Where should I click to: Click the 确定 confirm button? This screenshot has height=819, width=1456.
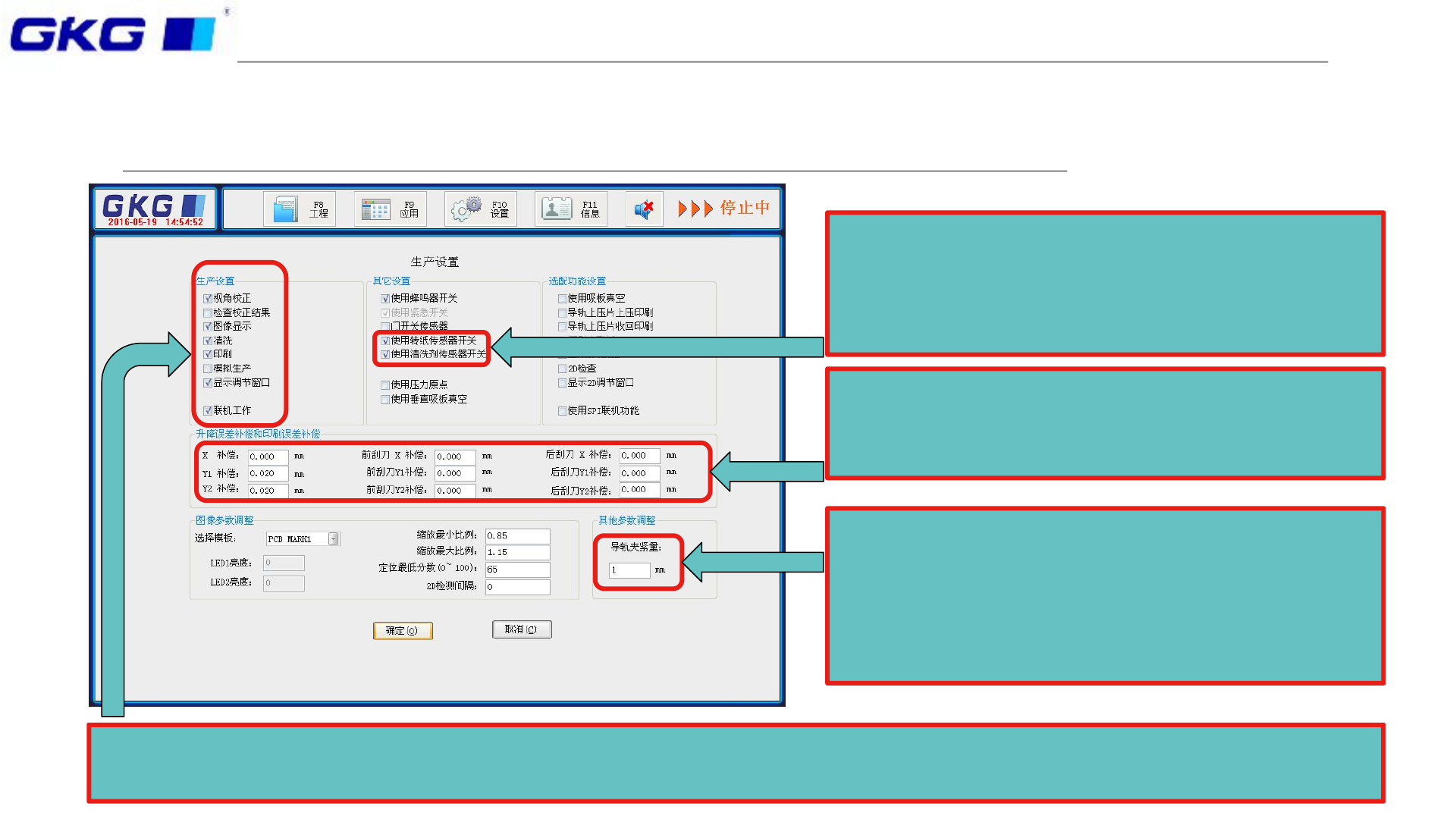point(403,631)
